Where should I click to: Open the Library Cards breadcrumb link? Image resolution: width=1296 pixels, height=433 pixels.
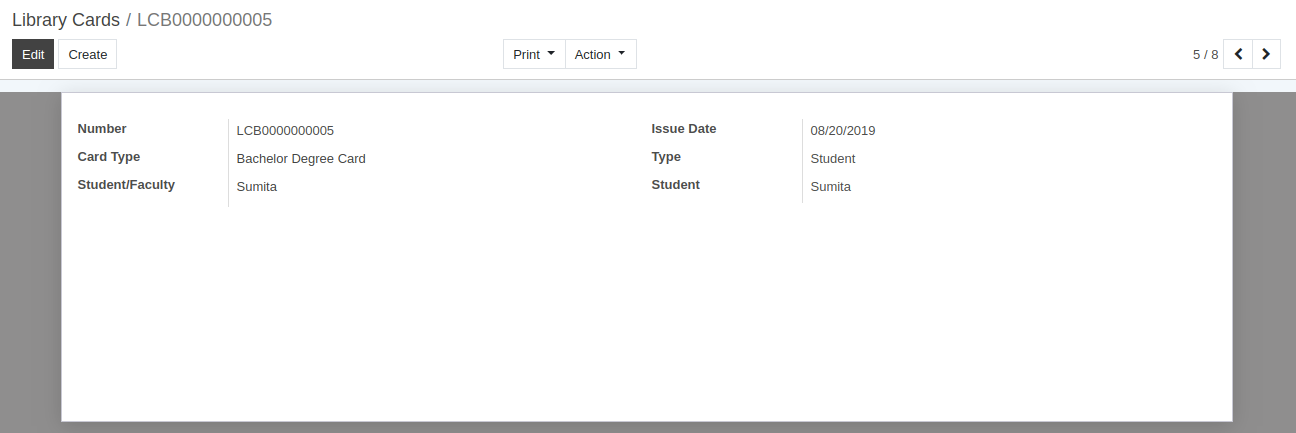tap(66, 20)
